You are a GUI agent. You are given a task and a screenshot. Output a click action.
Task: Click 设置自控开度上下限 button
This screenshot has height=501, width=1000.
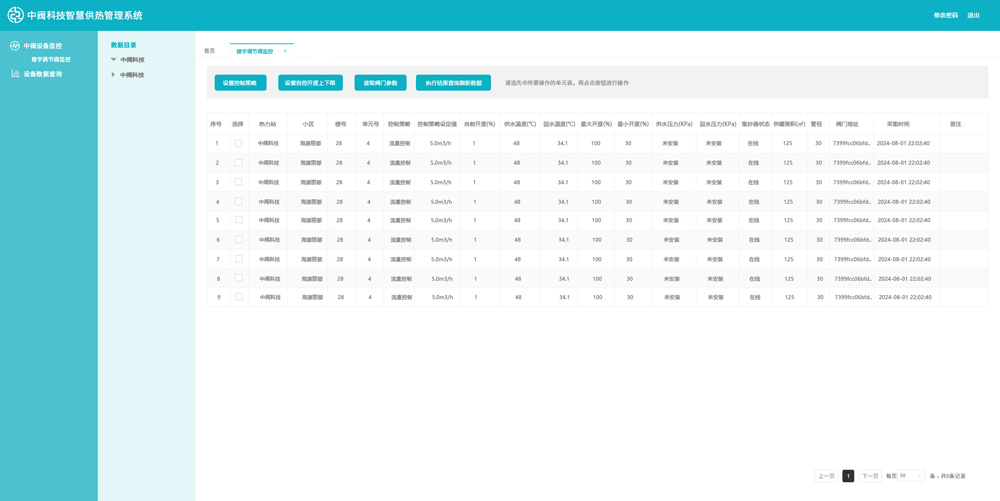point(310,83)
